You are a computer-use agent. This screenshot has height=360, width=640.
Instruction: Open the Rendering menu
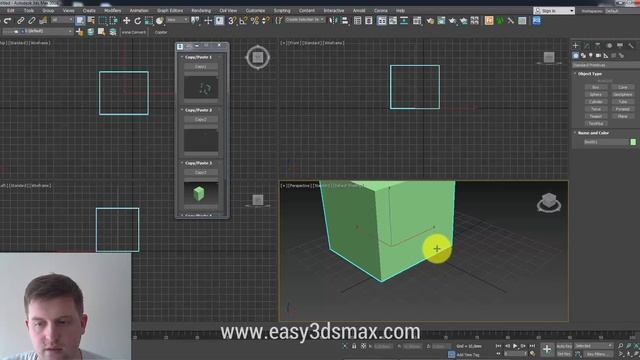point(201,11)
